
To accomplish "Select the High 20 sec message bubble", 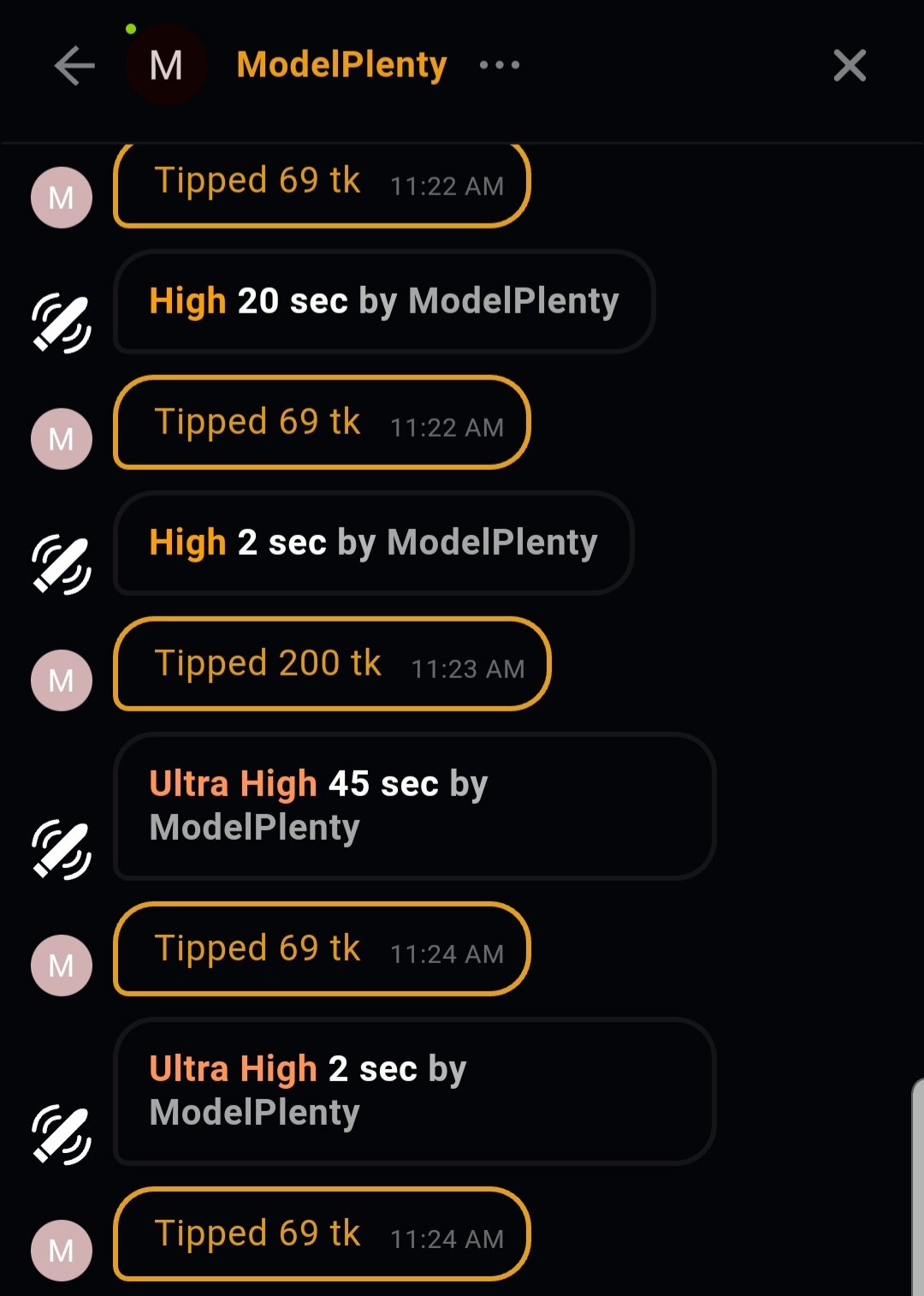I will [383, 301].
